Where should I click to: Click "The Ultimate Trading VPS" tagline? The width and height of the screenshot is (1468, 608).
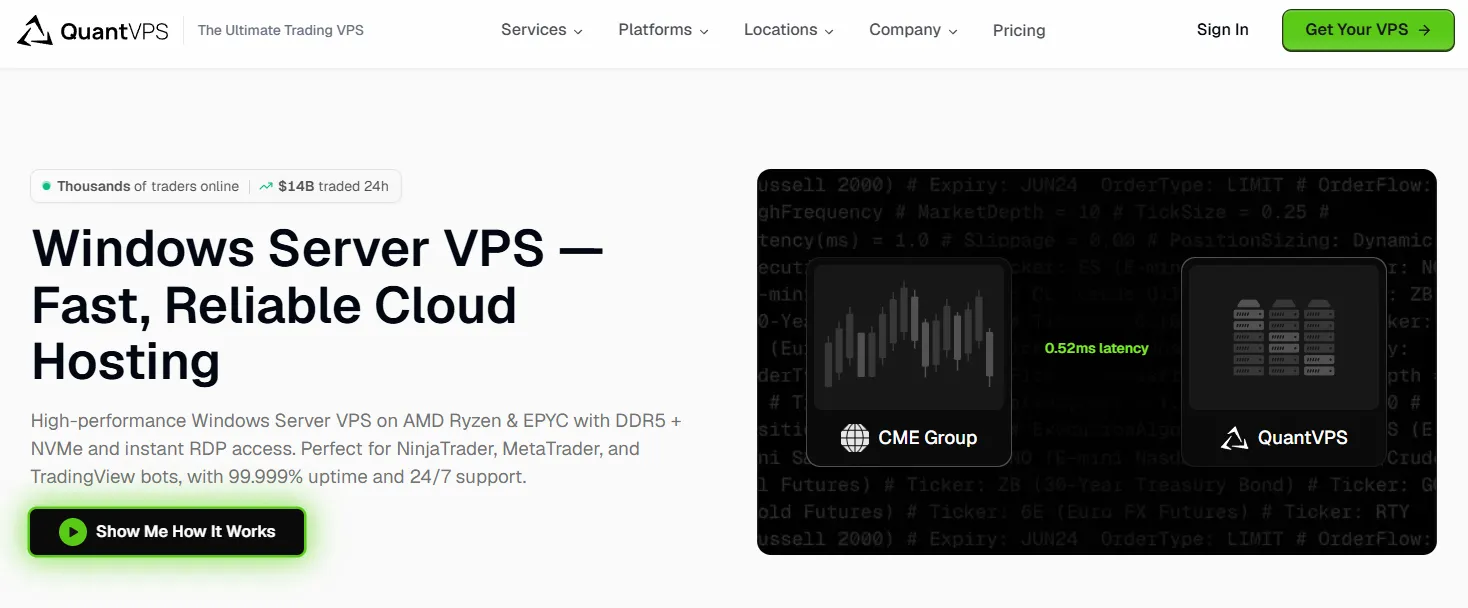pos(281,30)
